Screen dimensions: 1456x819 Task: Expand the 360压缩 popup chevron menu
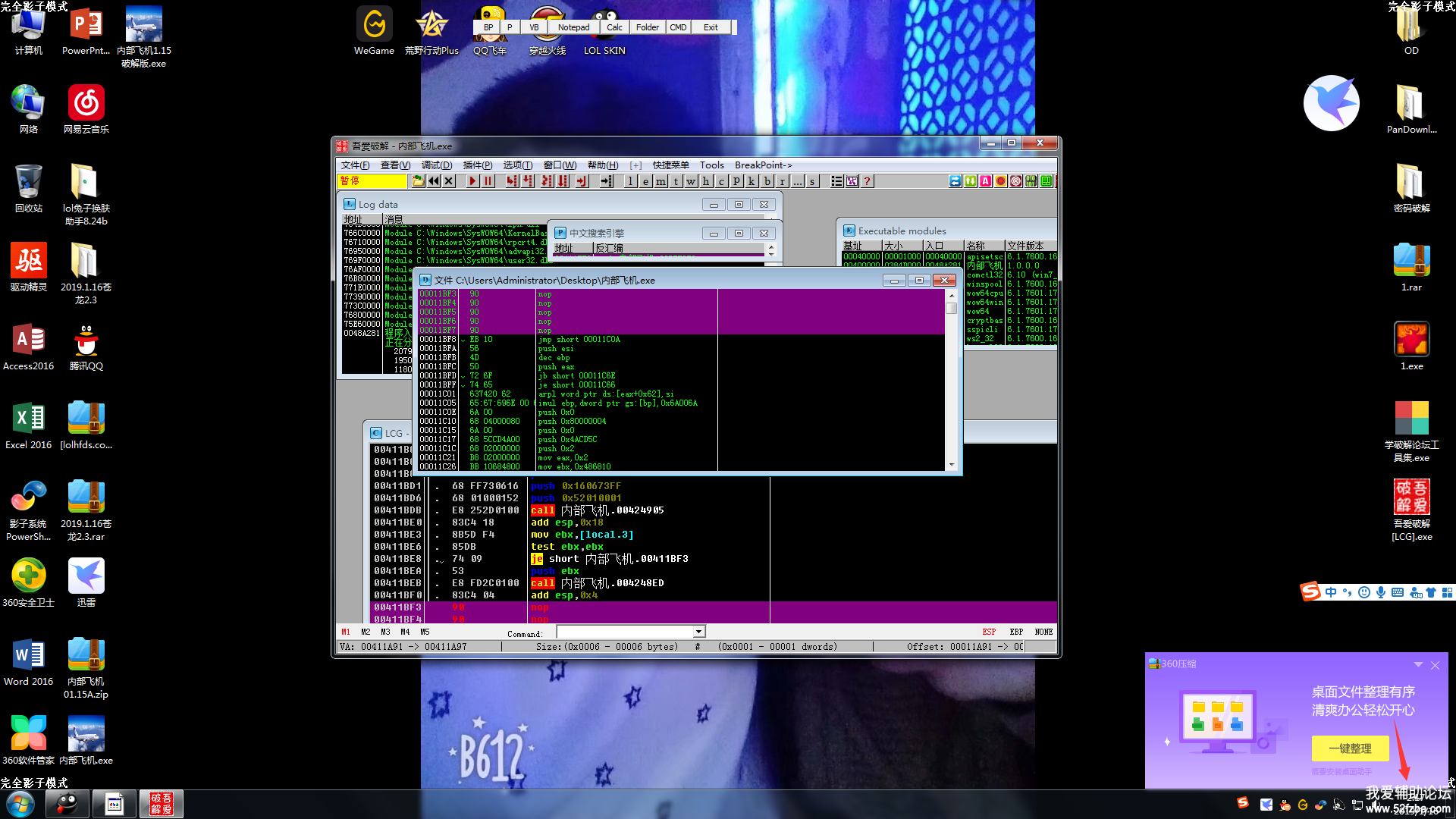[1418, 664]
